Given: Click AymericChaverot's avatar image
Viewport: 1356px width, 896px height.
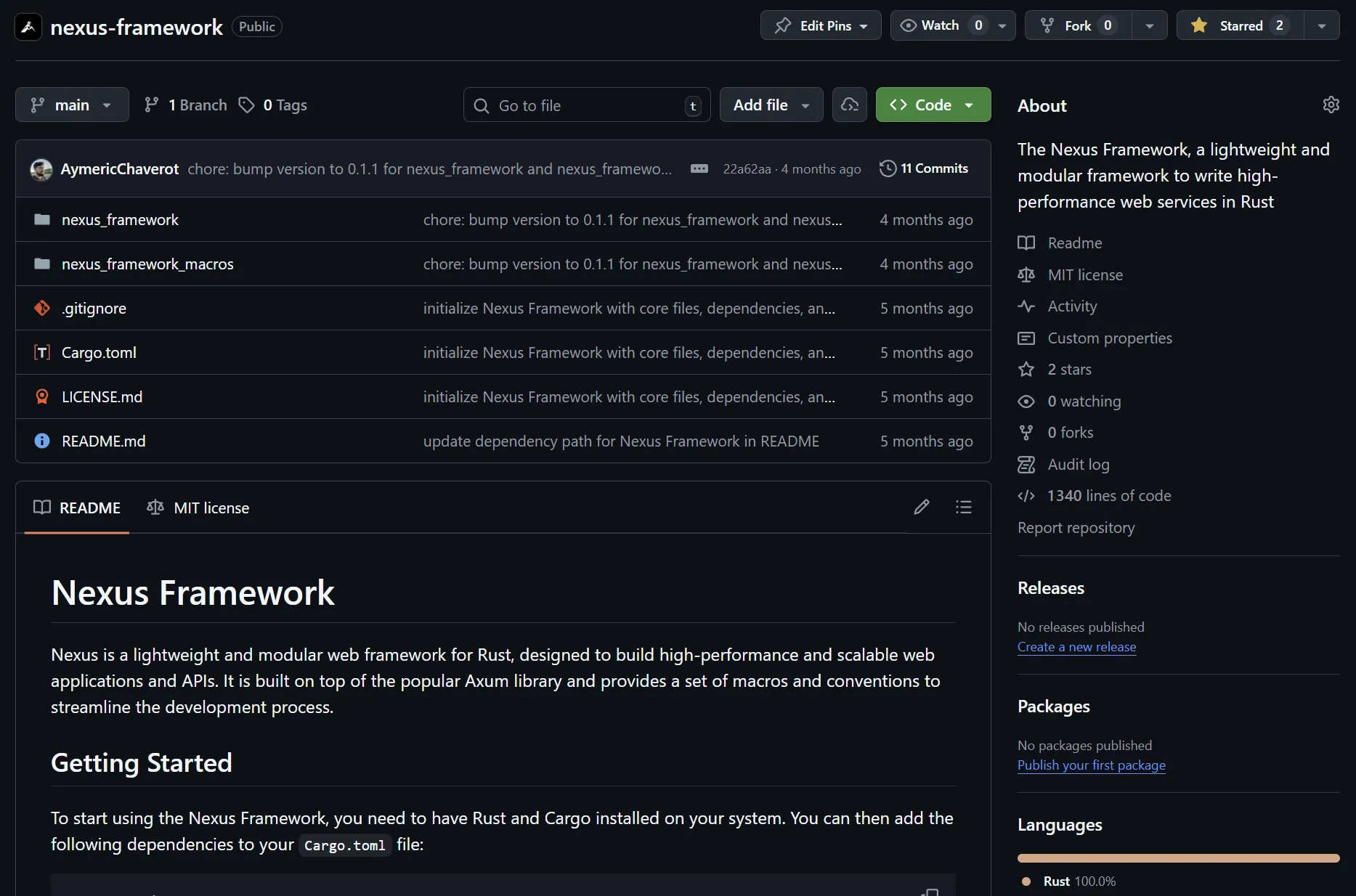Looking at the screenshot, I should coord(41,169).
